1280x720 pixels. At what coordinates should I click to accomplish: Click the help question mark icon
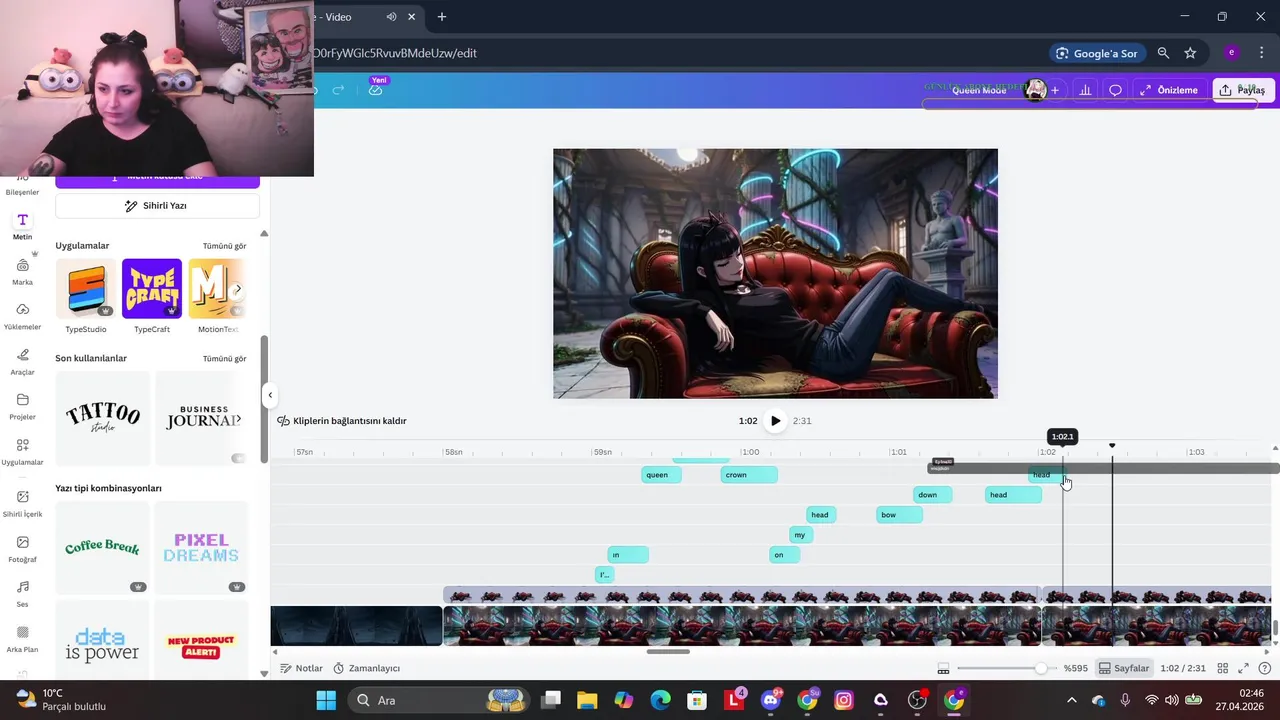click(1265, 668)
